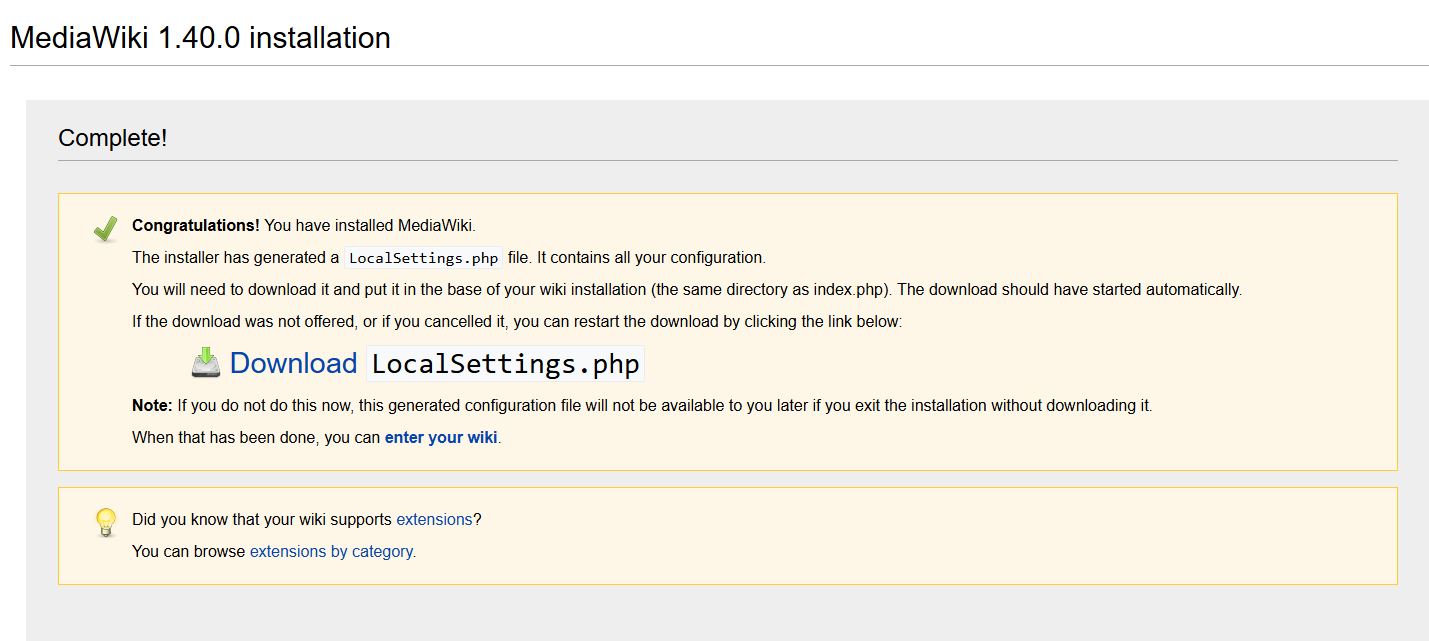Image resolution: width=1429 pixels, height=641 pixels.
Task: Click the yellow light bulb tip icon
Action: pos(105,523)
